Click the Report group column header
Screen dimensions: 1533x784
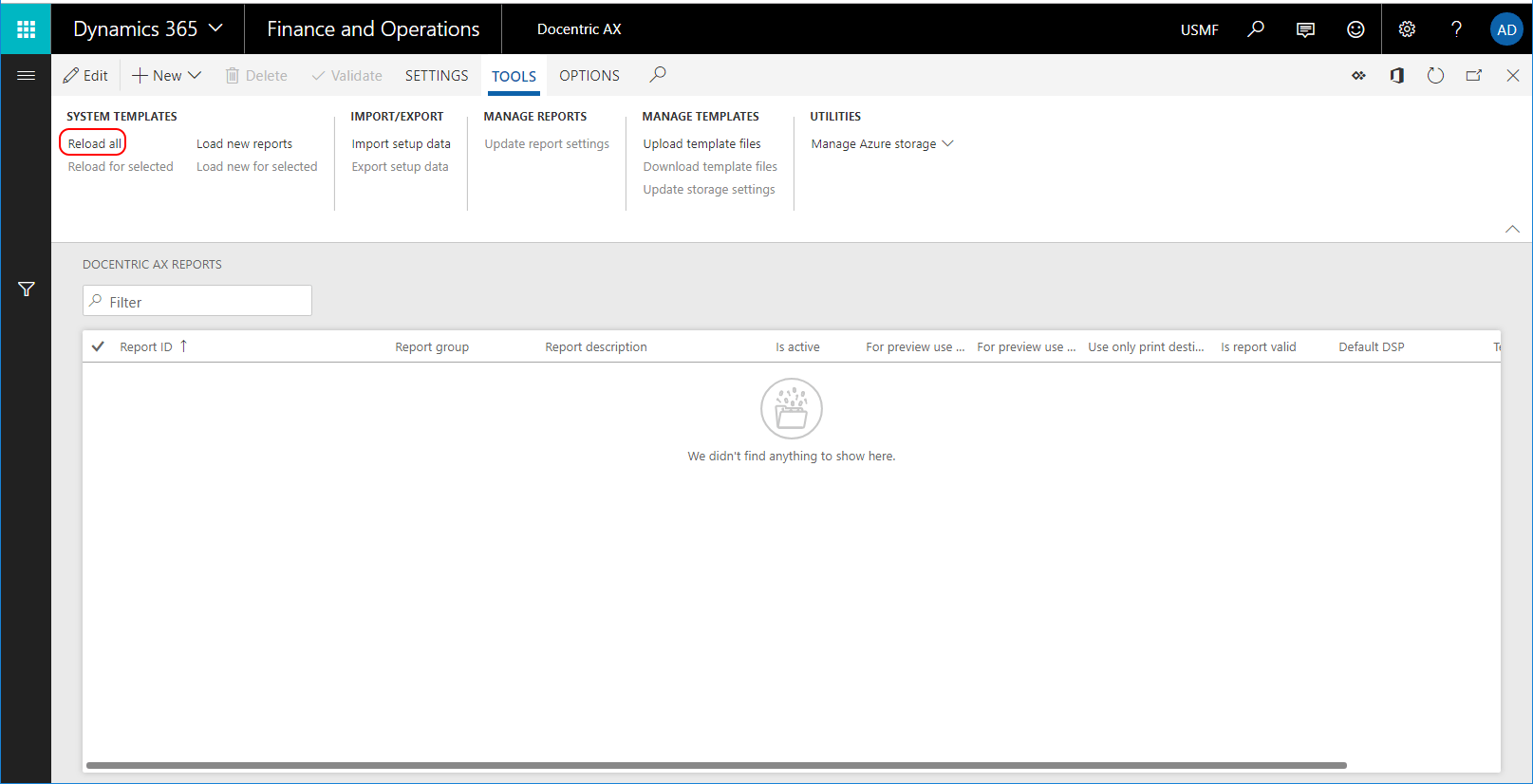pyautogui.click(x=432, y=347)
